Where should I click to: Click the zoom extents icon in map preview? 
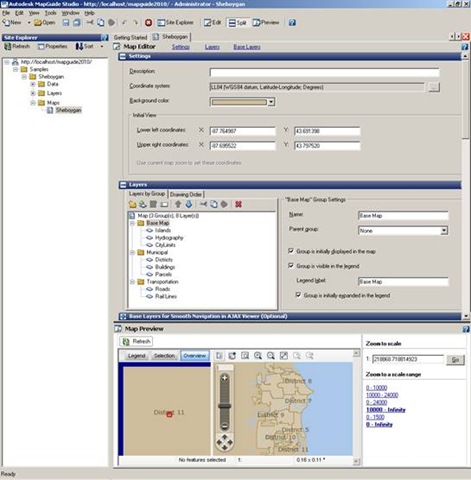click(x=284, y=356)
